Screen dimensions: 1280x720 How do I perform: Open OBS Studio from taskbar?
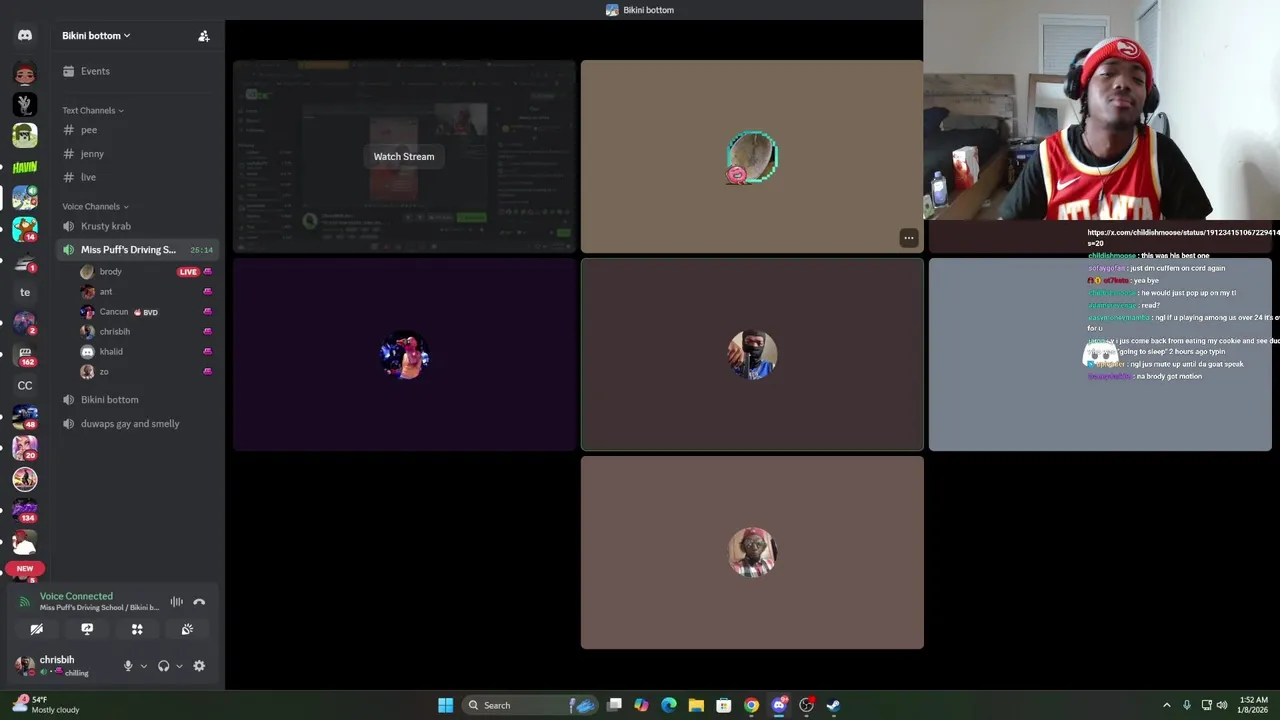(x=806, y=705)
